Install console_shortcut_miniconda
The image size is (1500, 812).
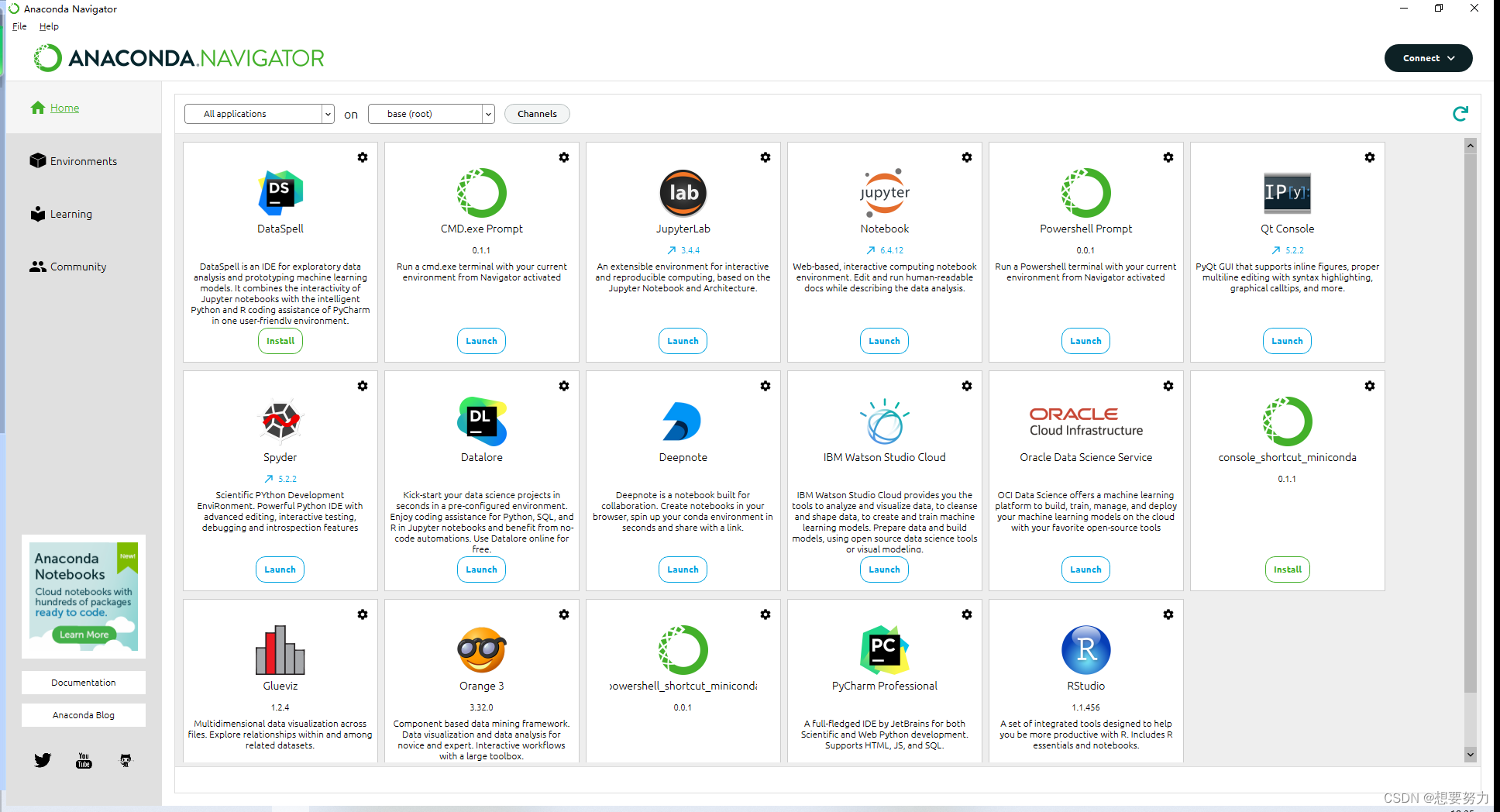pos(1288,569)
